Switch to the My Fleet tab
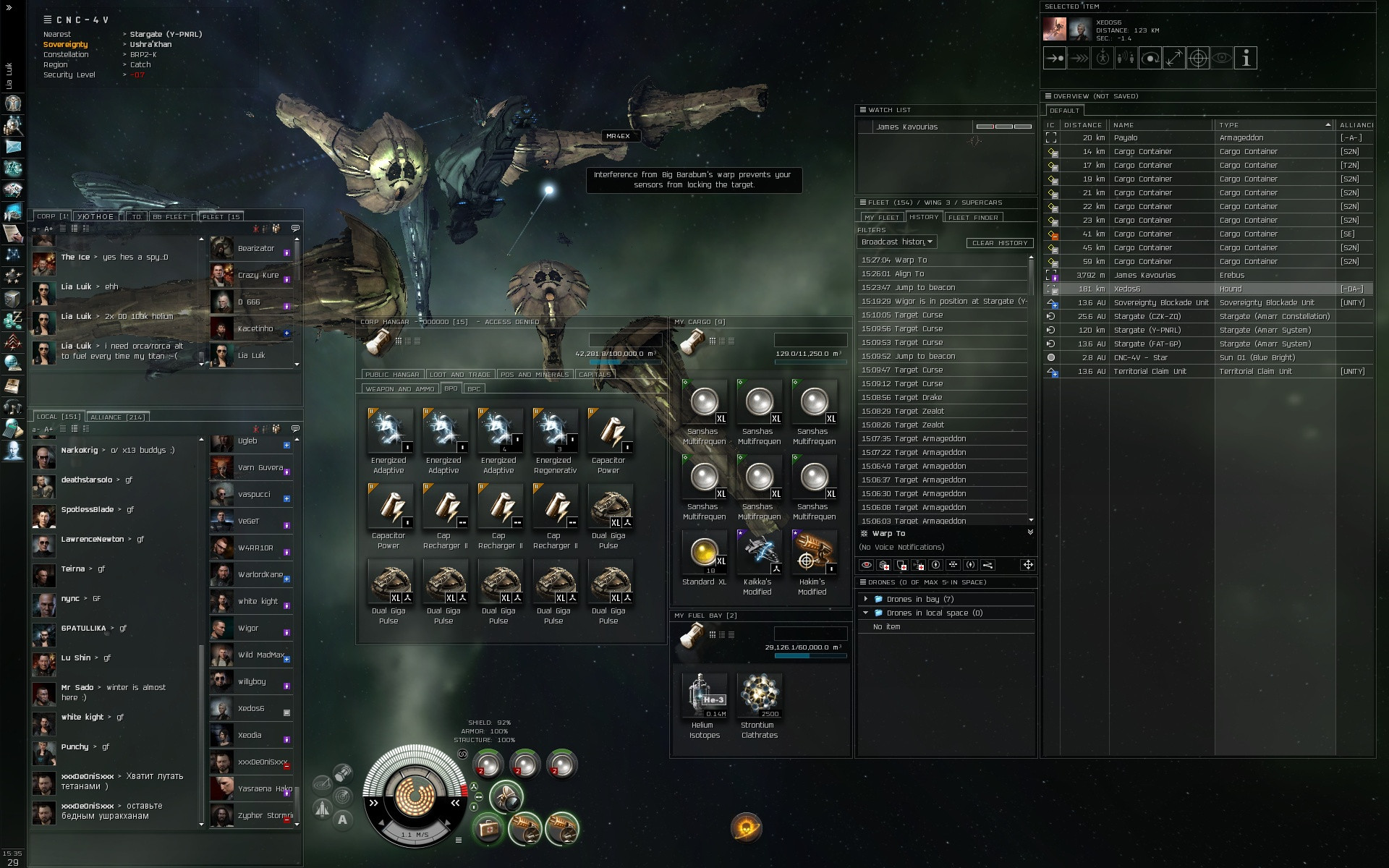Screen dimensions: 1389x868 pyautogui.click(x=881, y=217)
